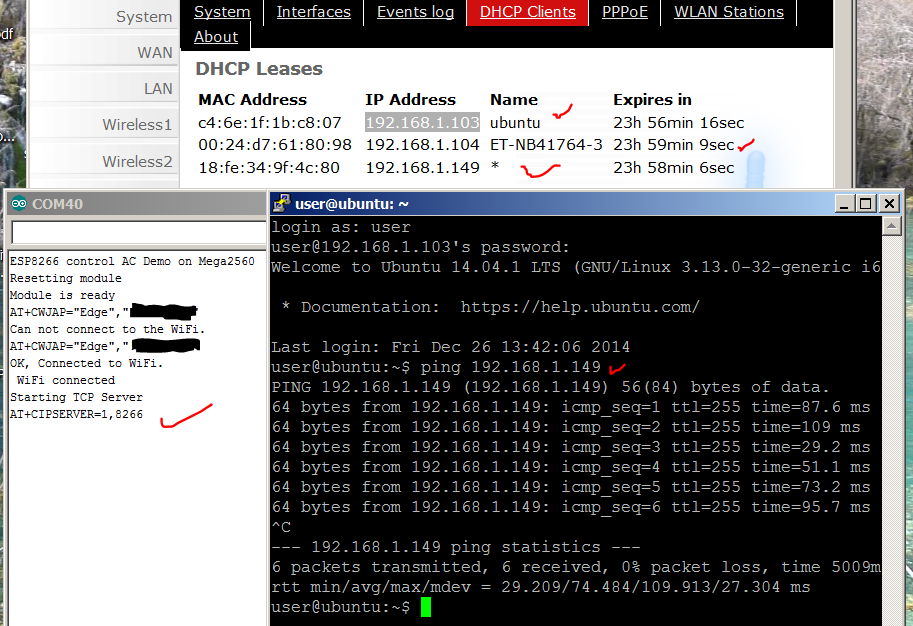Go to the PPPoE tab
Viewport: 913px width, 626px height.
[625, 12]
